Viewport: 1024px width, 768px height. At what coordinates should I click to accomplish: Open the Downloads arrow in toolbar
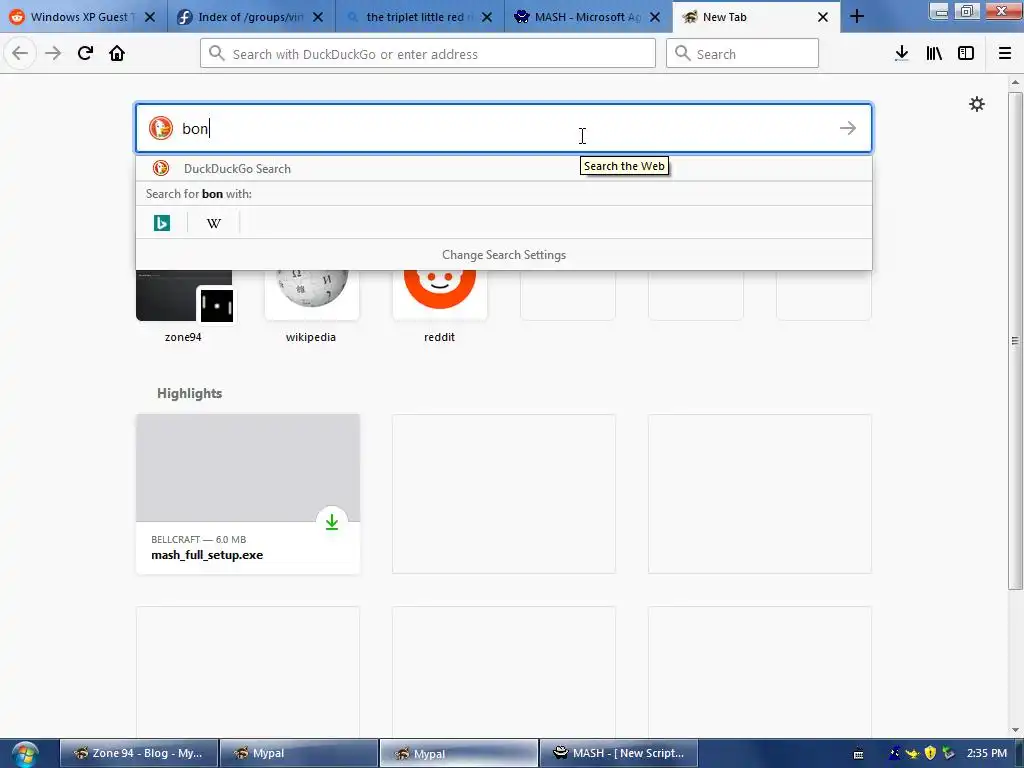pyautogui.click(x=902, y=53)
